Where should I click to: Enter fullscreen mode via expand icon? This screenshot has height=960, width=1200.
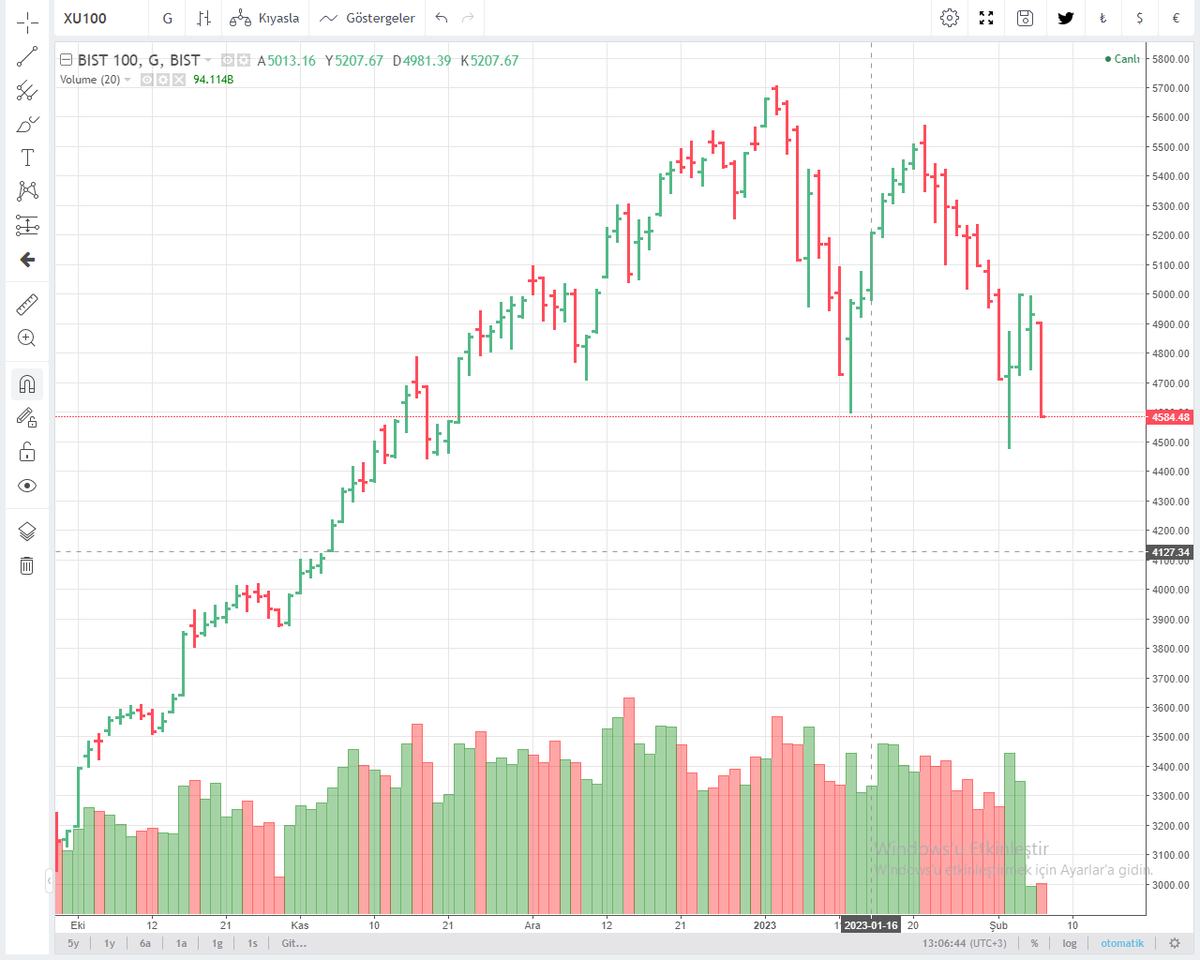point(987,18)
